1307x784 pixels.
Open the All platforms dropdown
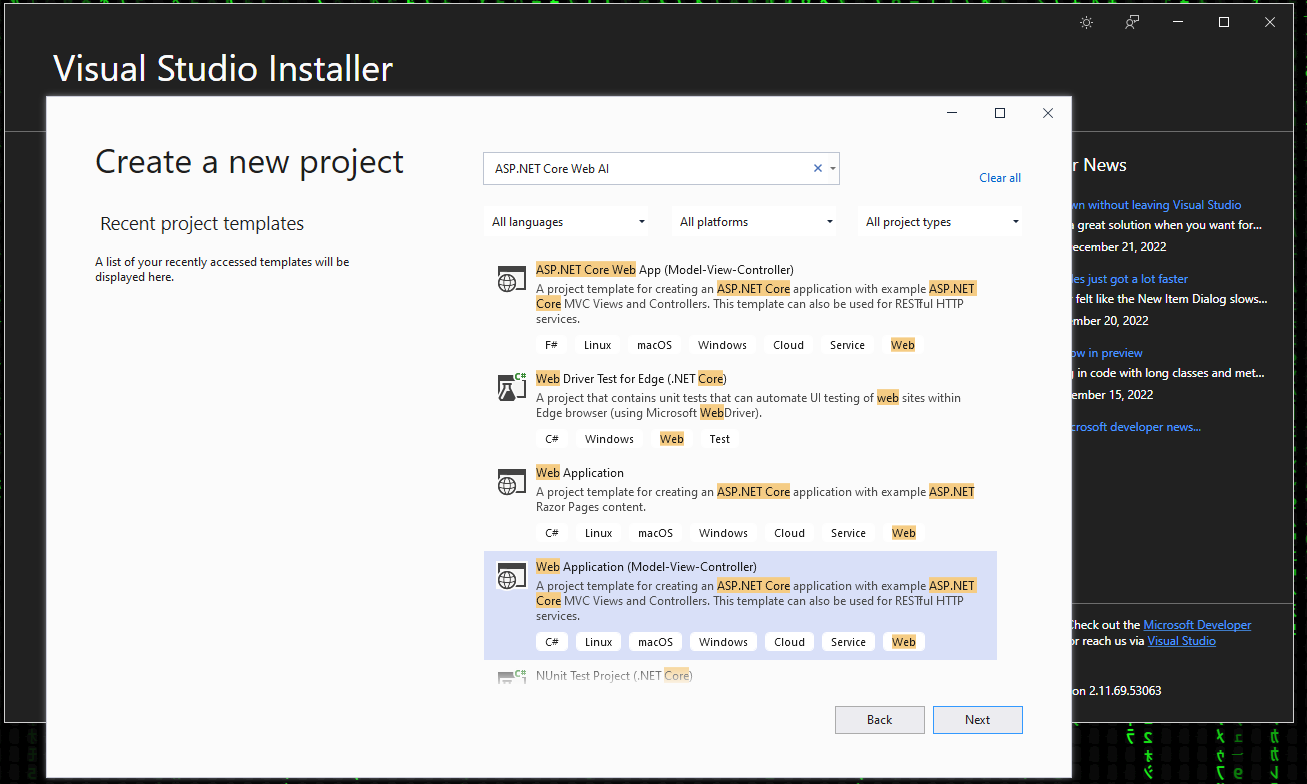tap(754, 221)
